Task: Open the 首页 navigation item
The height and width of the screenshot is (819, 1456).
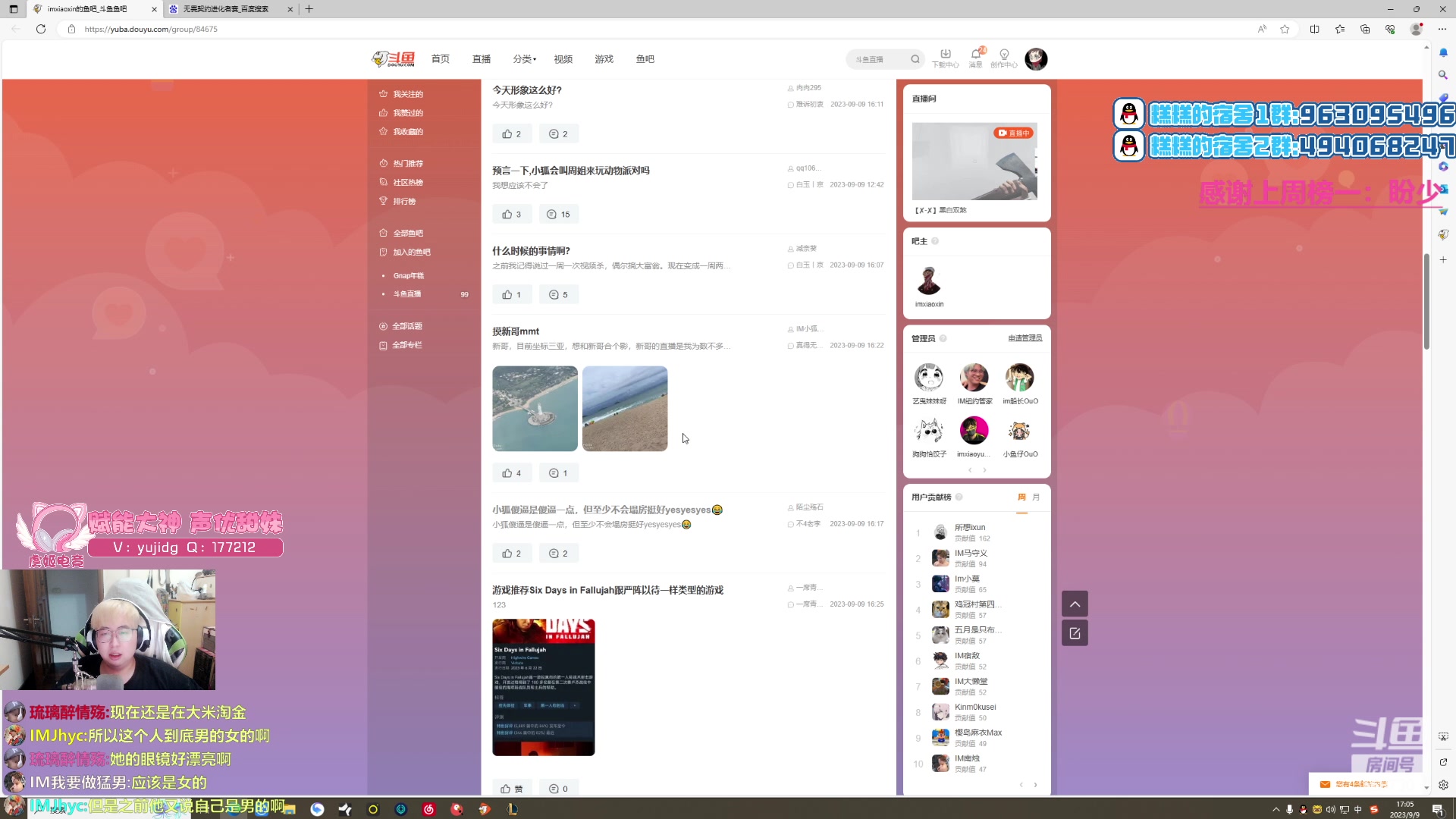Action: (x=441, y=58)
